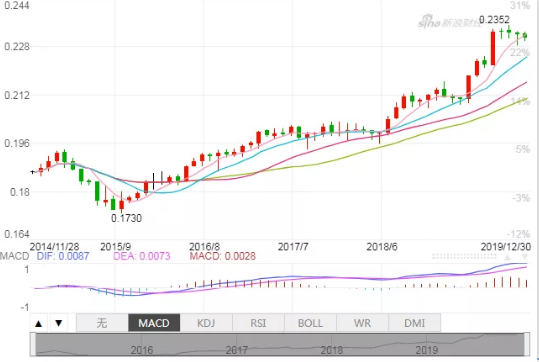The width and height of the screenshot is (539, 362).
Task: Click the Sina Finance watermark logo
Action: point(450,22)
